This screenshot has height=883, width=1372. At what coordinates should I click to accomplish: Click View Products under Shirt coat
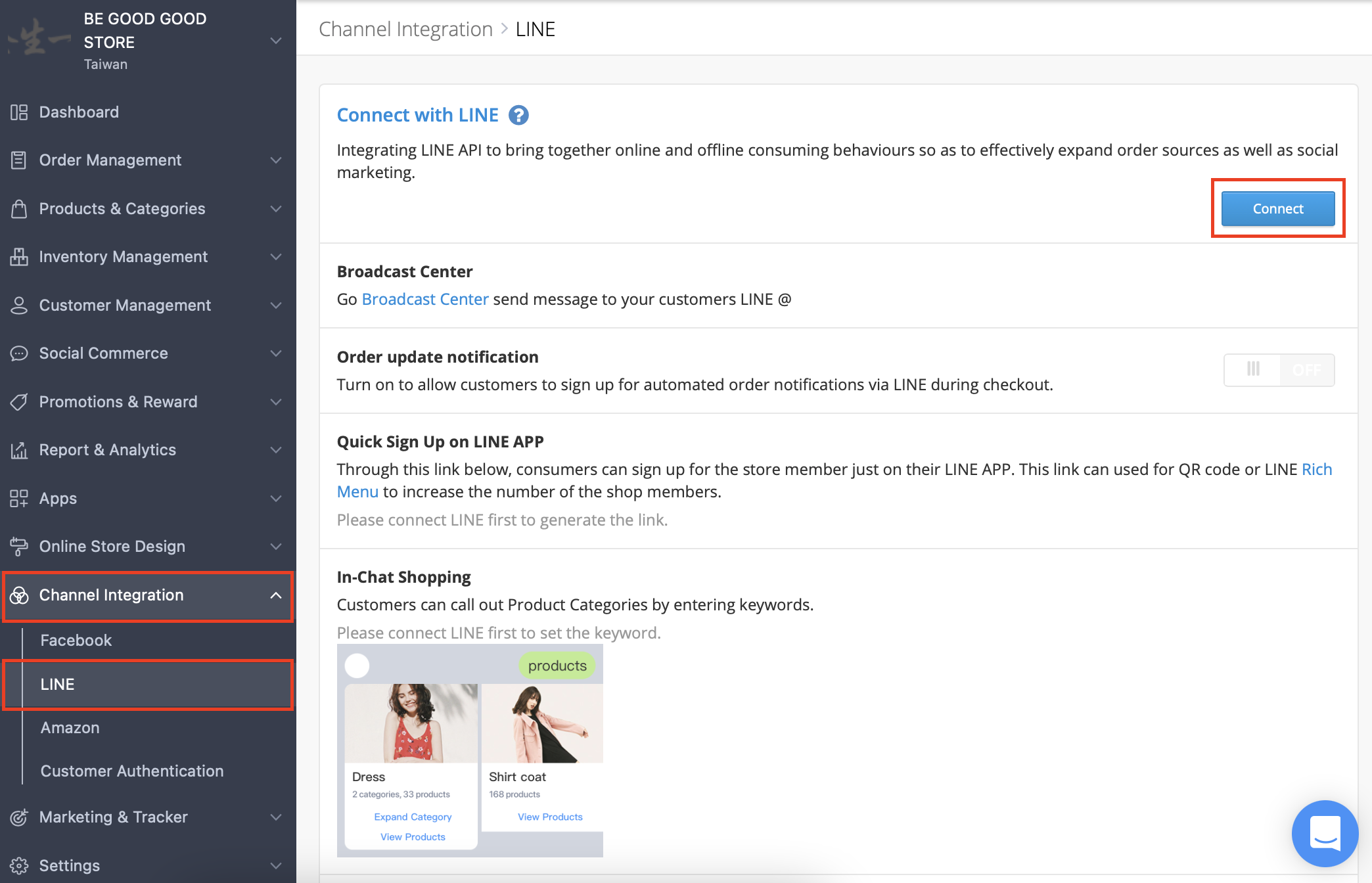[x=550, y=817]
